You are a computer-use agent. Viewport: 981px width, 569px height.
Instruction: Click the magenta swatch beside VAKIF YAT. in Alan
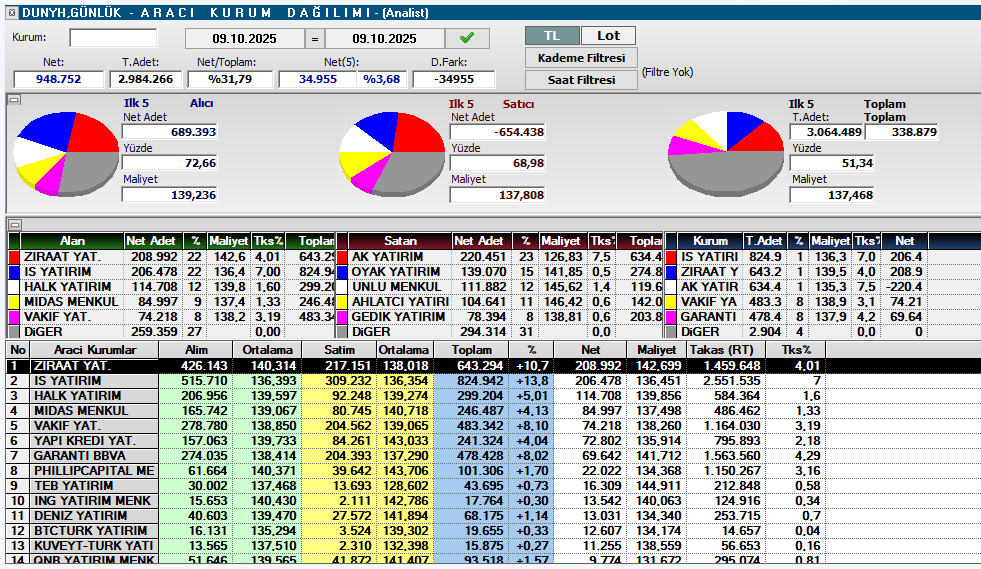pos(14,317)
